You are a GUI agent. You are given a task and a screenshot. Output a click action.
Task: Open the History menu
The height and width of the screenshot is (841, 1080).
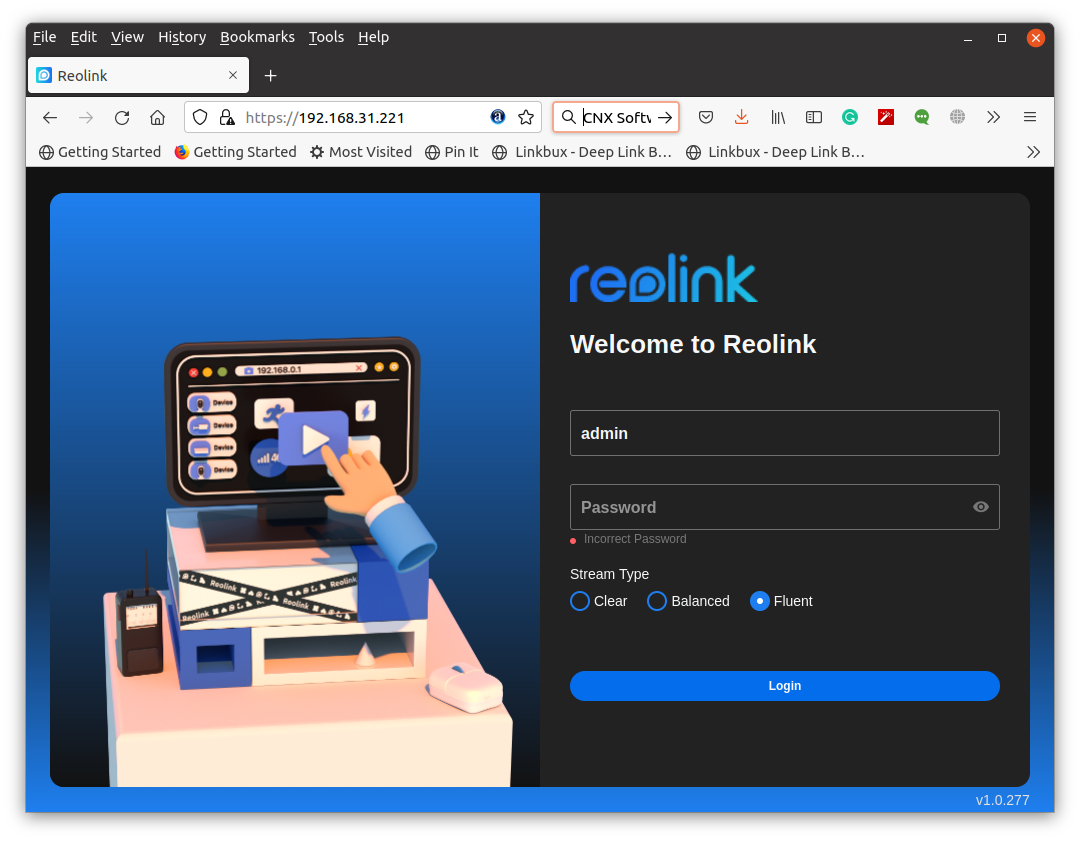[182, 37]
